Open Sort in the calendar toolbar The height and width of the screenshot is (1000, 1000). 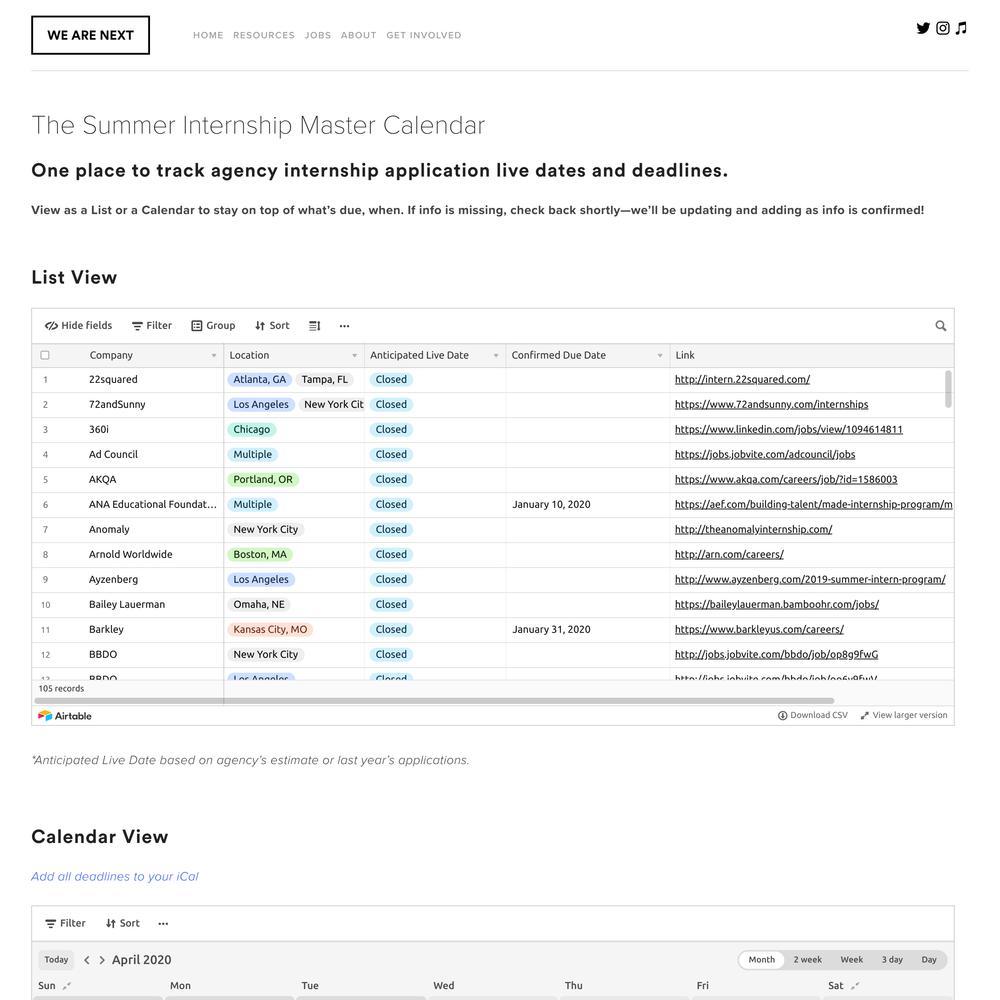122,923
